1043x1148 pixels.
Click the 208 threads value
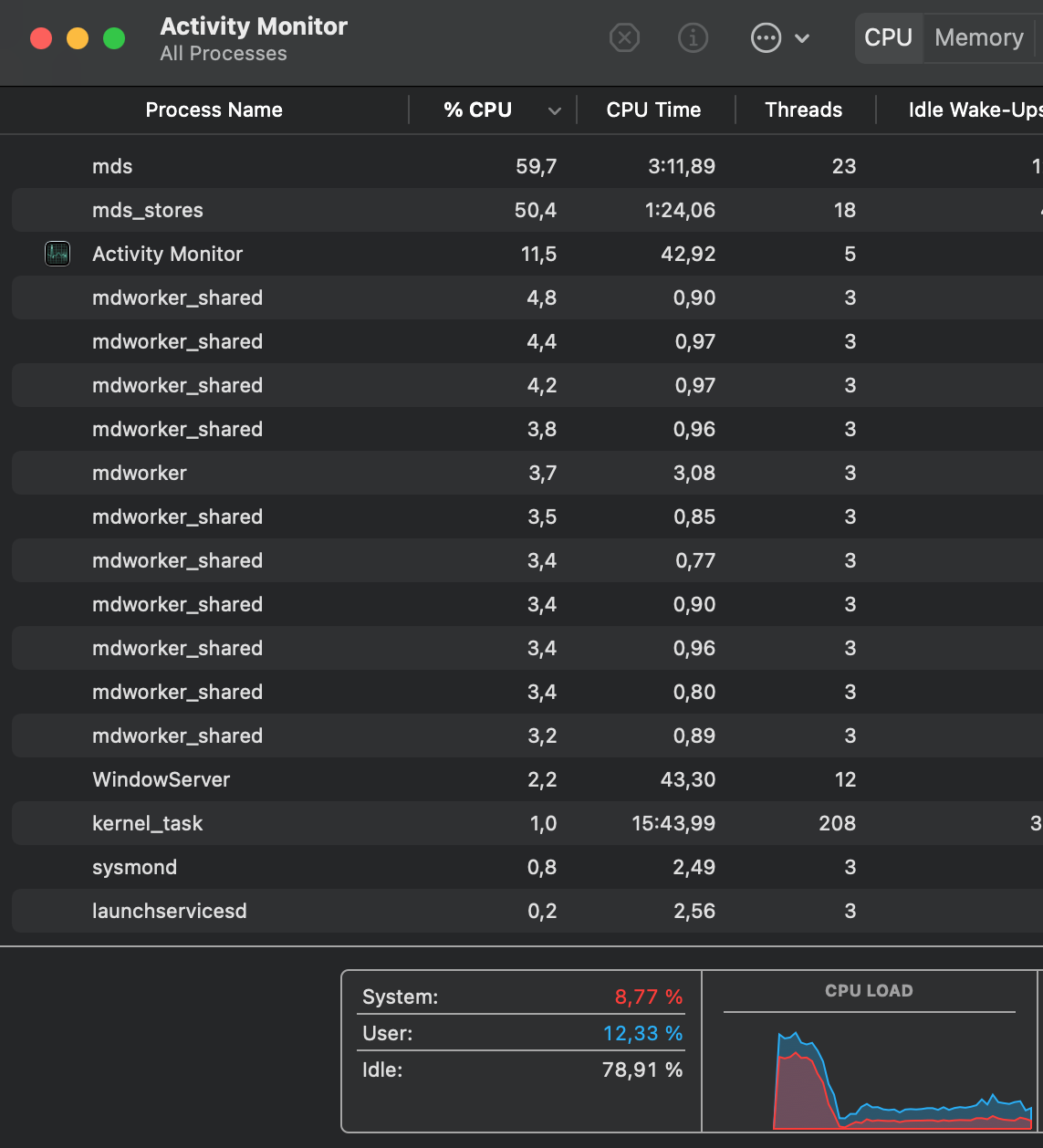pyautogui.click(x=838, y=823)
